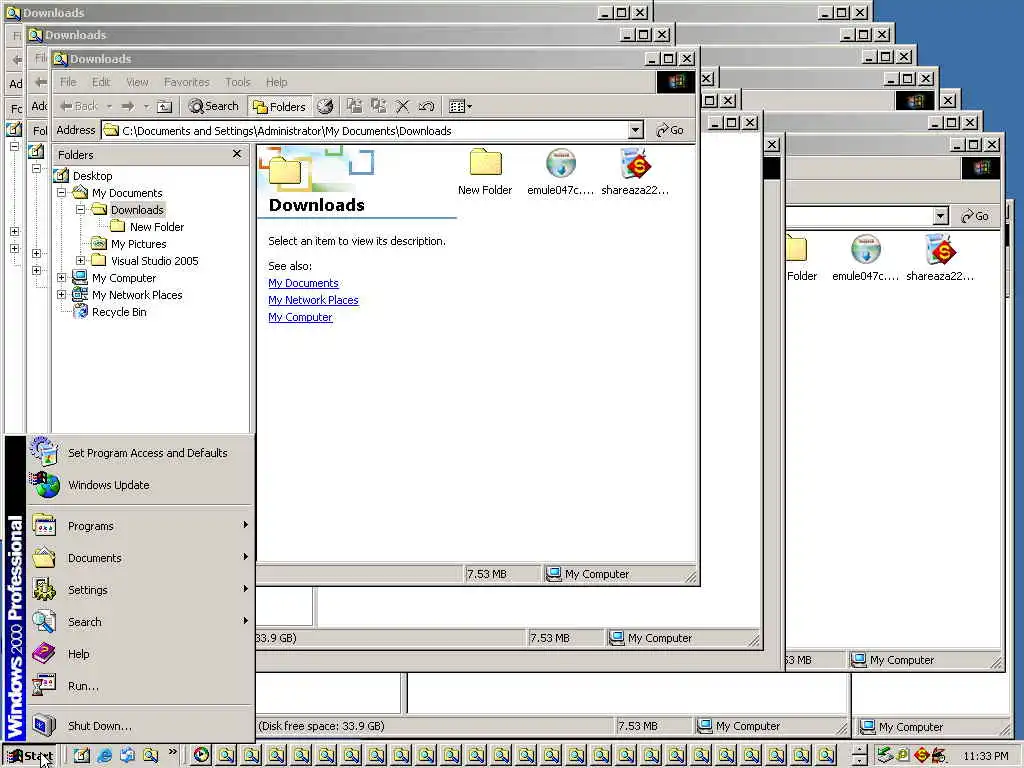The image size is (1024, 768).
Task: Open Windows Update from Start menu
Action: [x=140, y=485]
